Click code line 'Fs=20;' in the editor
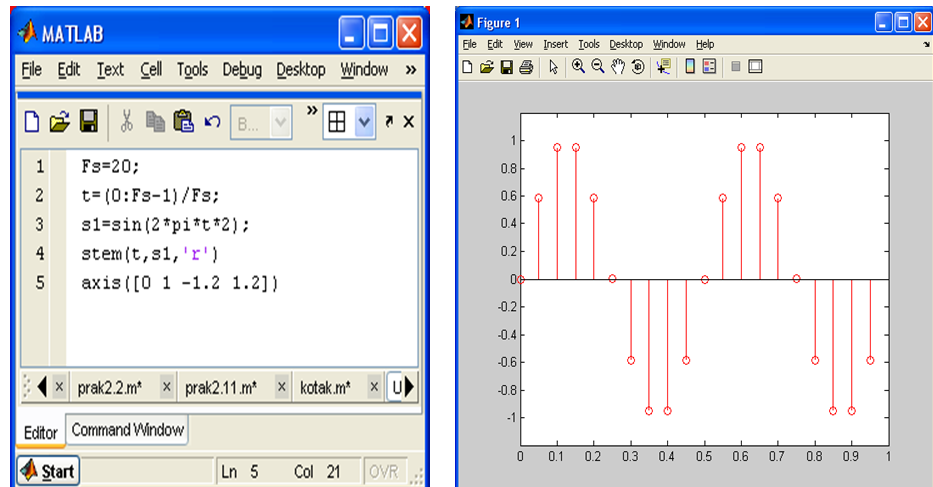The width and height of the screenshot is (933, 487). pyautogui.click(x=110, y=166)
